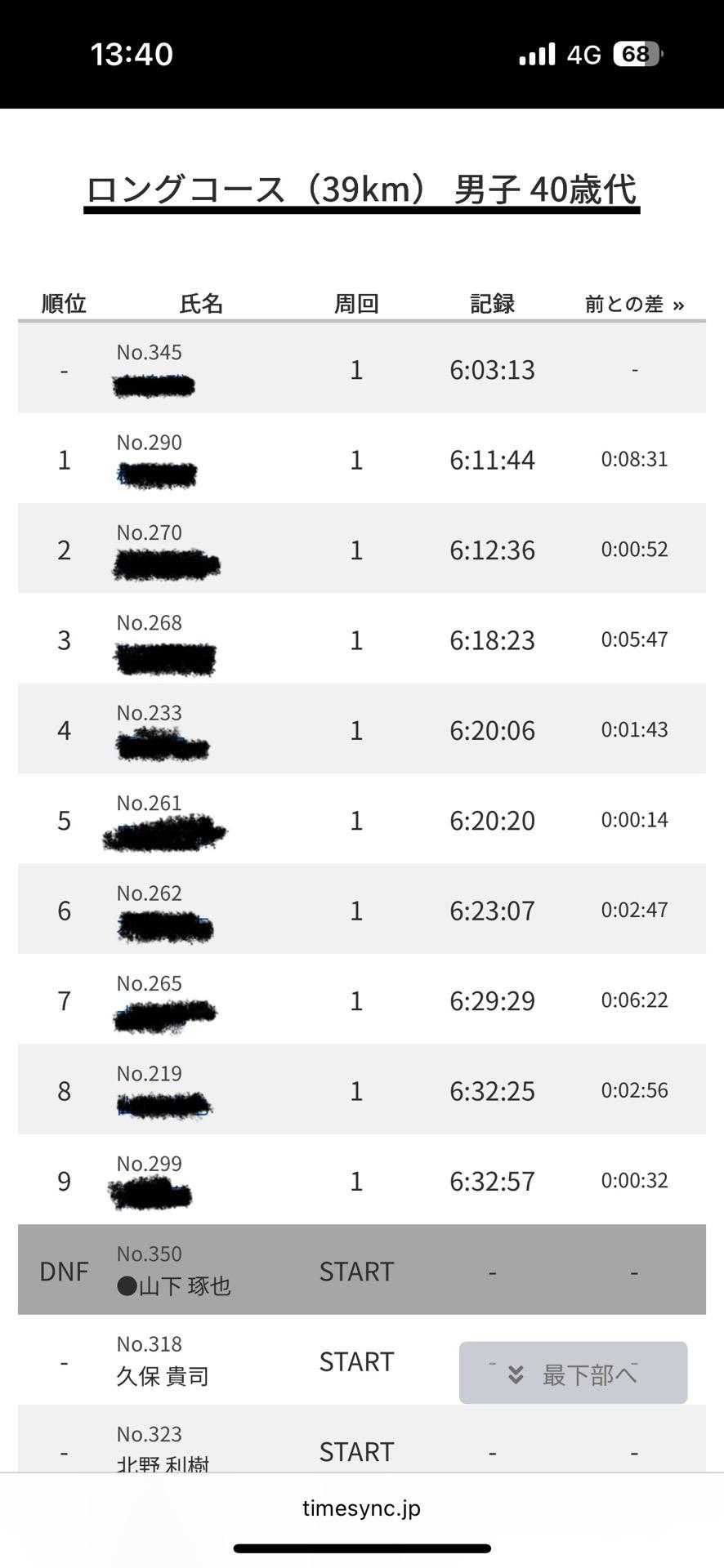
Task: Tap the 順位 column header
Action: [64, 304]
